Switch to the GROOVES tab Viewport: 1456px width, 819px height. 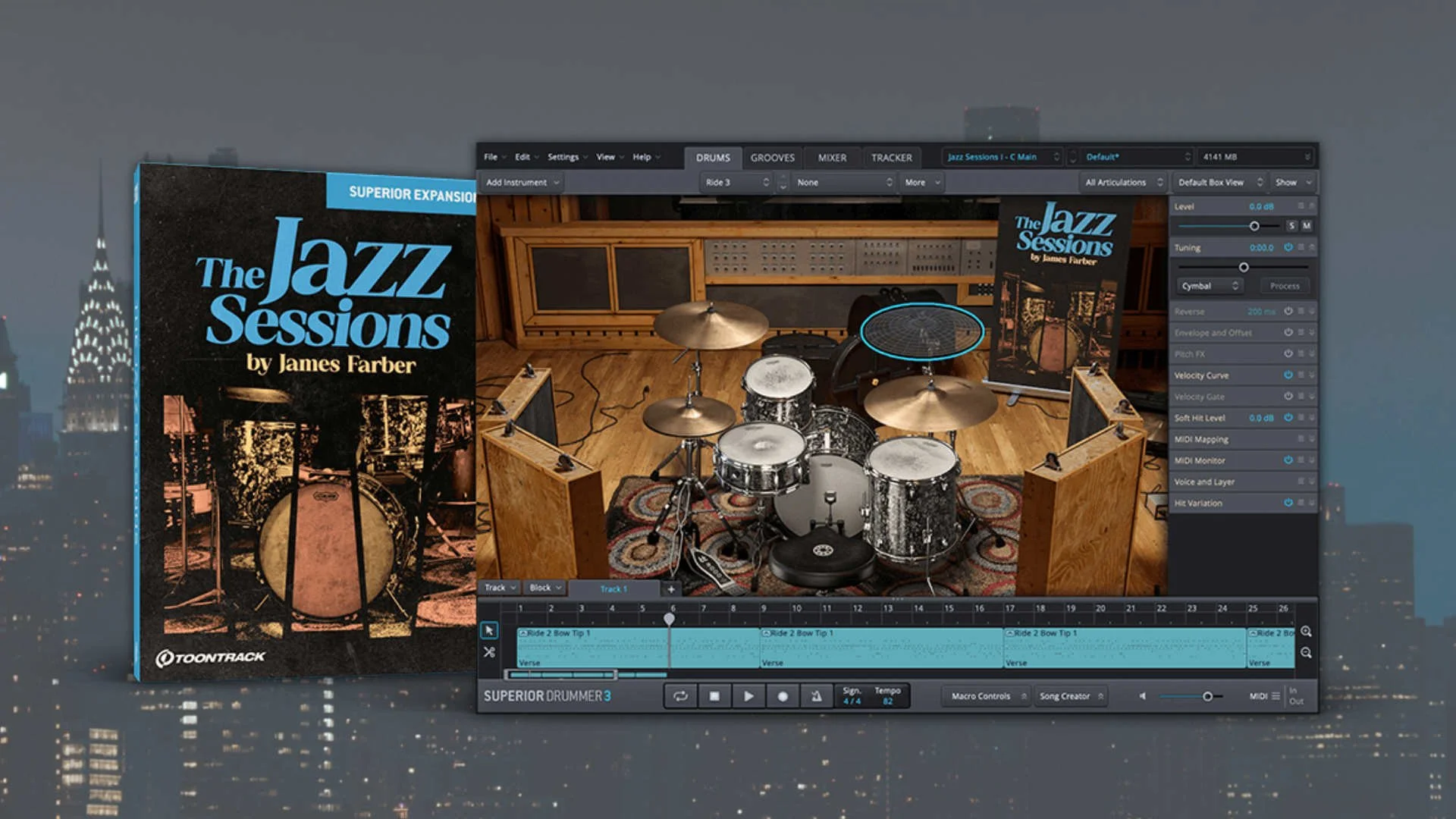(x=772, y=158)
